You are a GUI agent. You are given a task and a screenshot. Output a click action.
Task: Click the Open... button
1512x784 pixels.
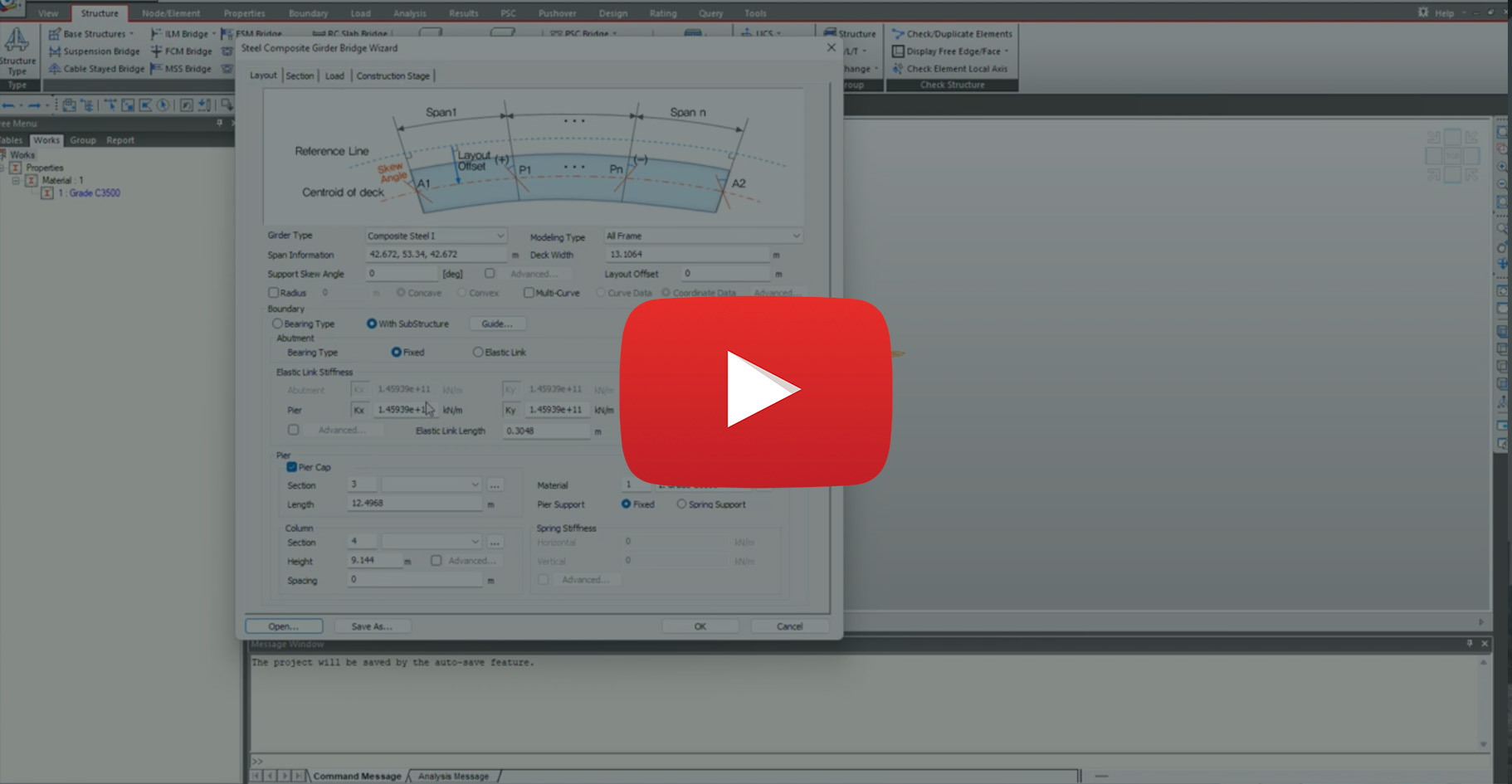(x=284, y=626)
